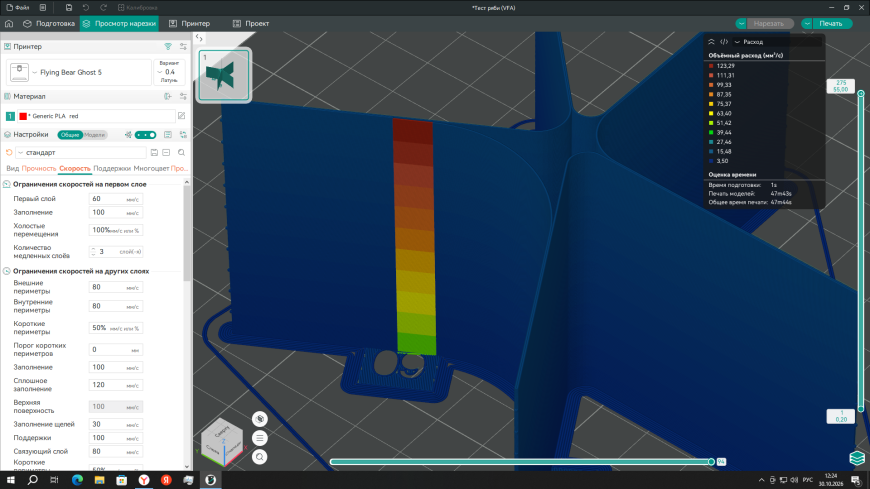Select the plate 1 thumbnail
870x489 pixels.
click(224, 74)
